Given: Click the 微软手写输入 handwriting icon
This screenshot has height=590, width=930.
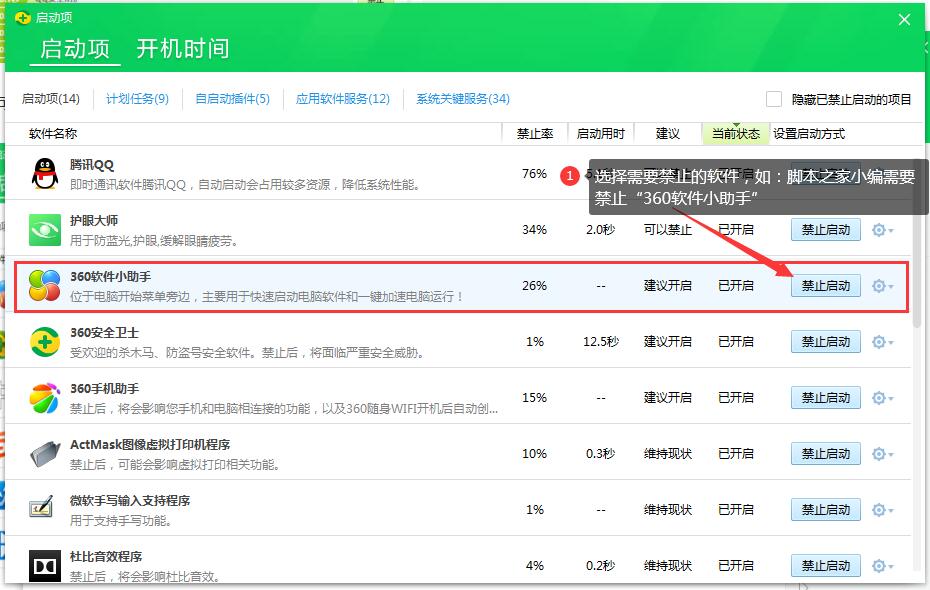Looking at the screenshot, I should coord(42,509).
